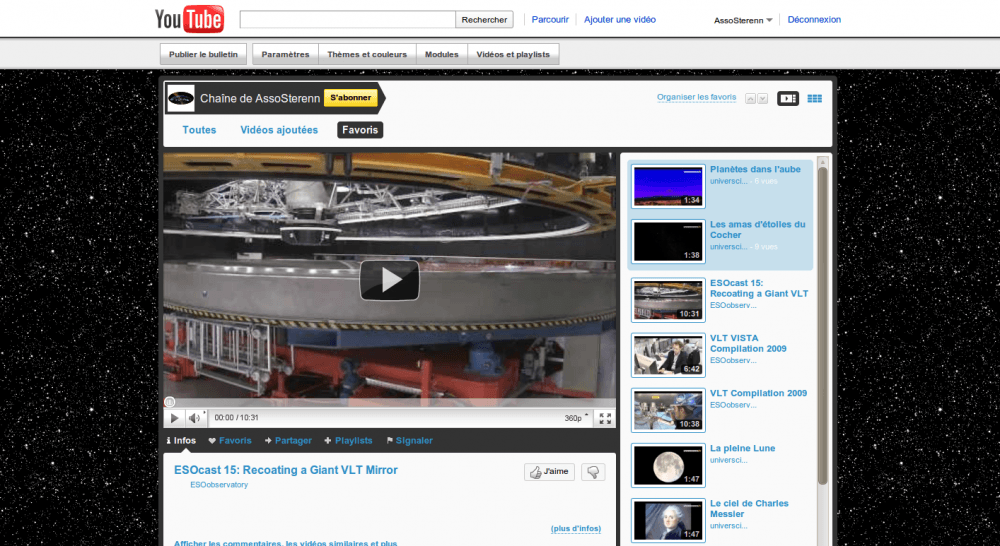Switch to grid view layout

tap(814, 98)
